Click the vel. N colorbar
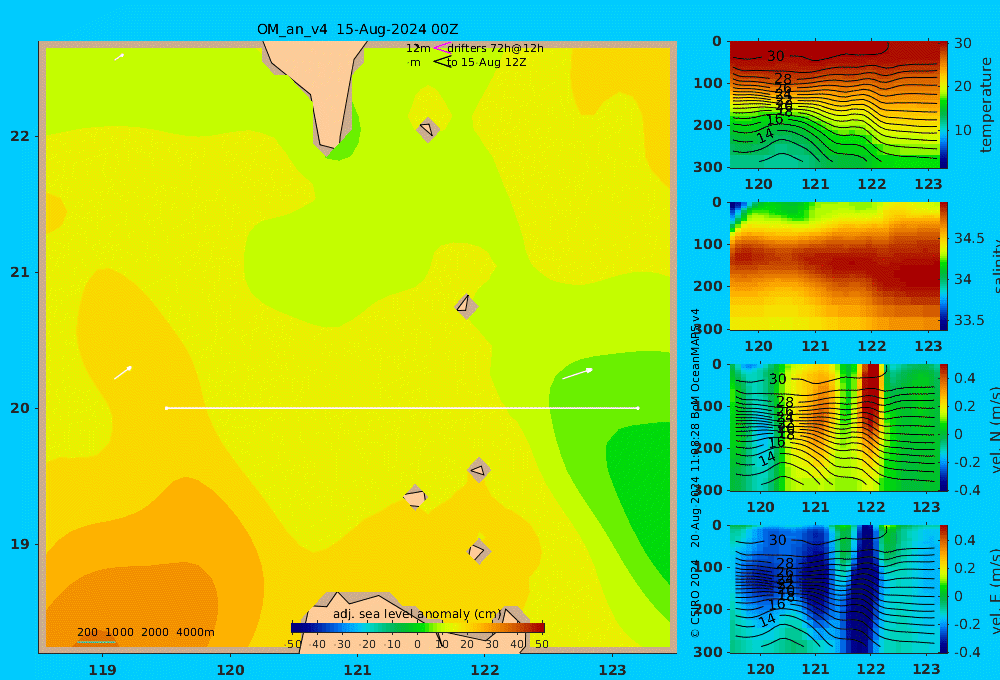Image resolution: width=1000 pixels, height=680 pixels. (943, 427)
